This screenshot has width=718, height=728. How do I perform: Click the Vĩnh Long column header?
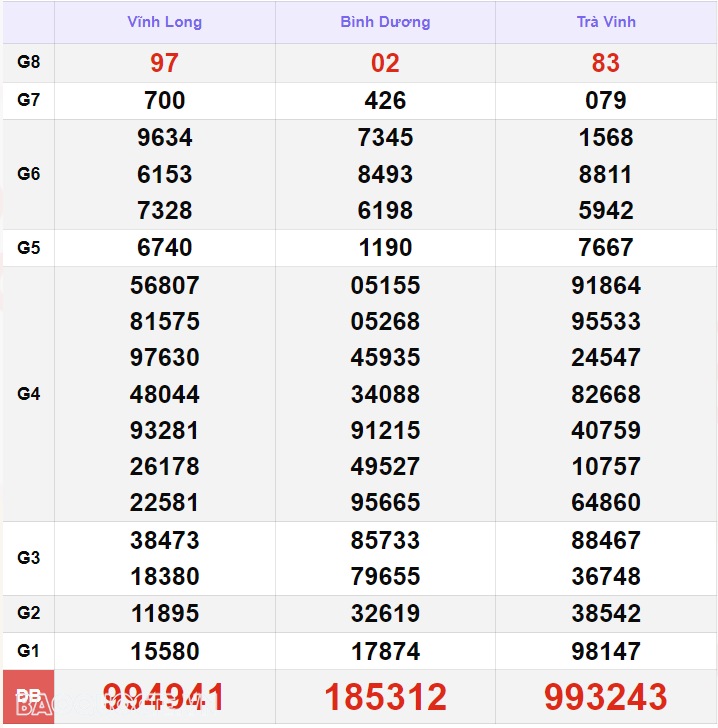(x=164, y=22)
